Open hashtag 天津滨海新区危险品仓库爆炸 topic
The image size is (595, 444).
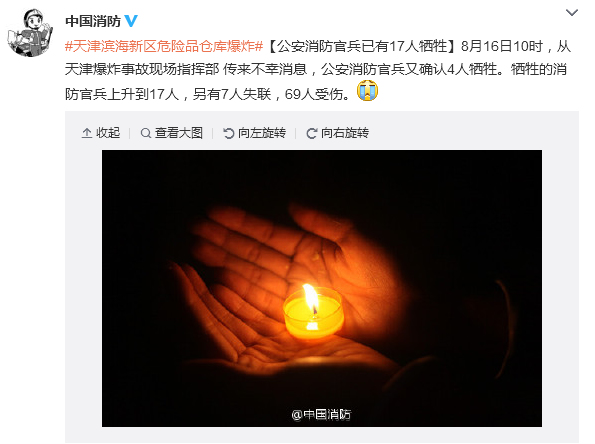[164, 46]
